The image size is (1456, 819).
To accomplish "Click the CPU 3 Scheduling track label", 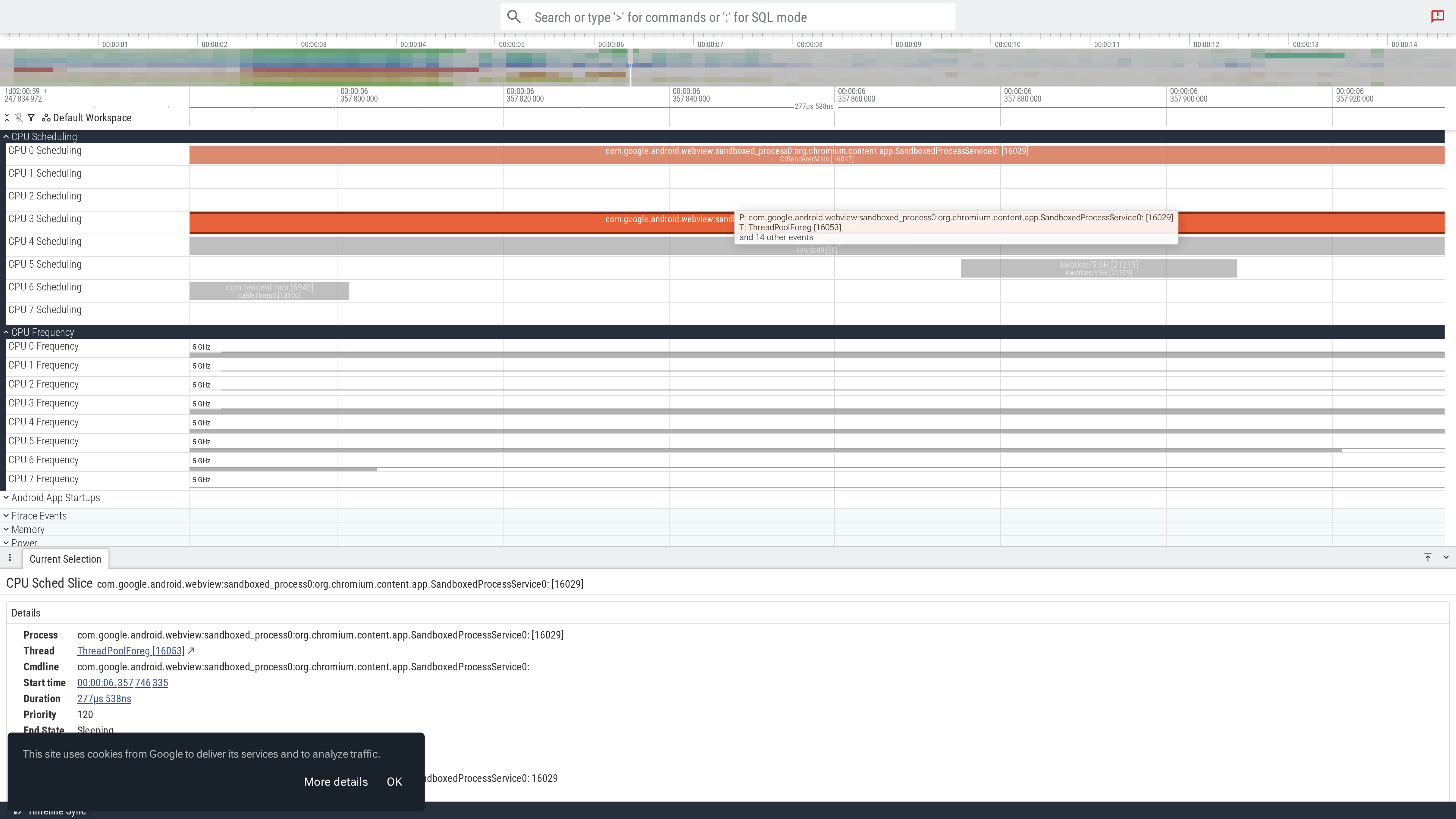I will click(45, 219).
